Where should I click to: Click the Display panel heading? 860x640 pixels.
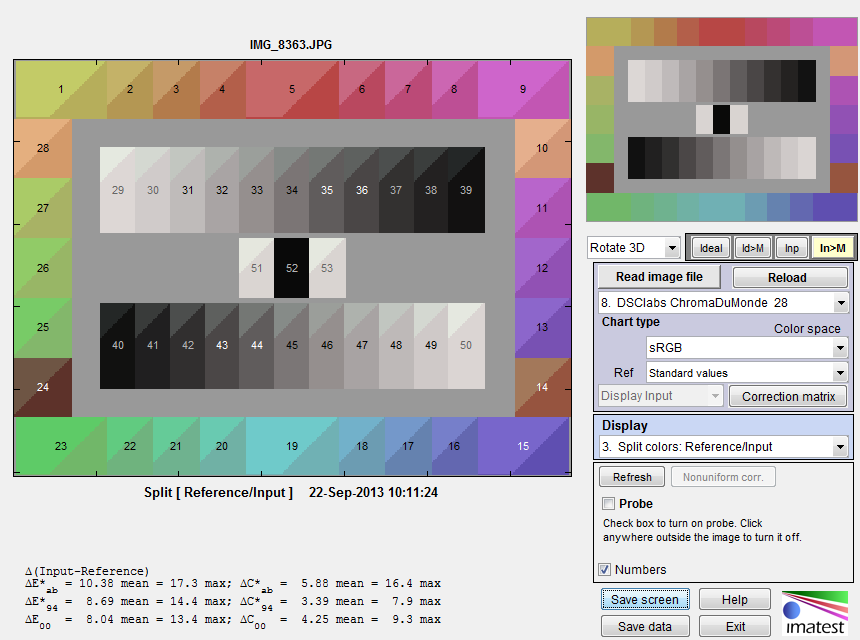tap(625, 426)
